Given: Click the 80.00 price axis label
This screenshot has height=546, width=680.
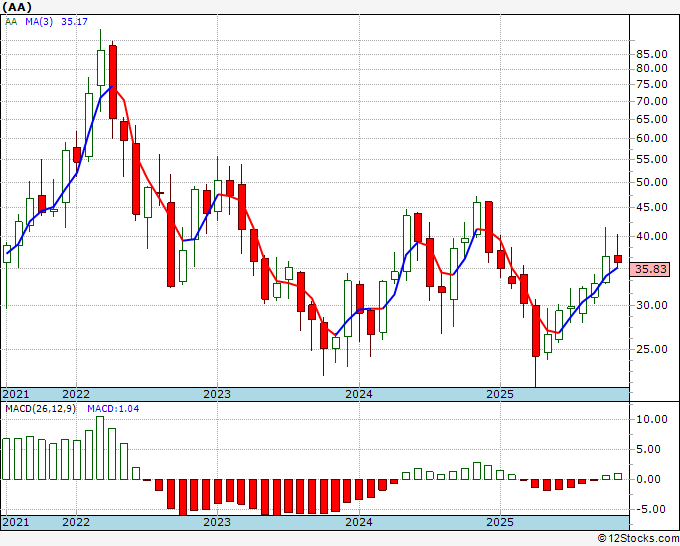Looking at the screenshot, I should (x=652, y=68).
